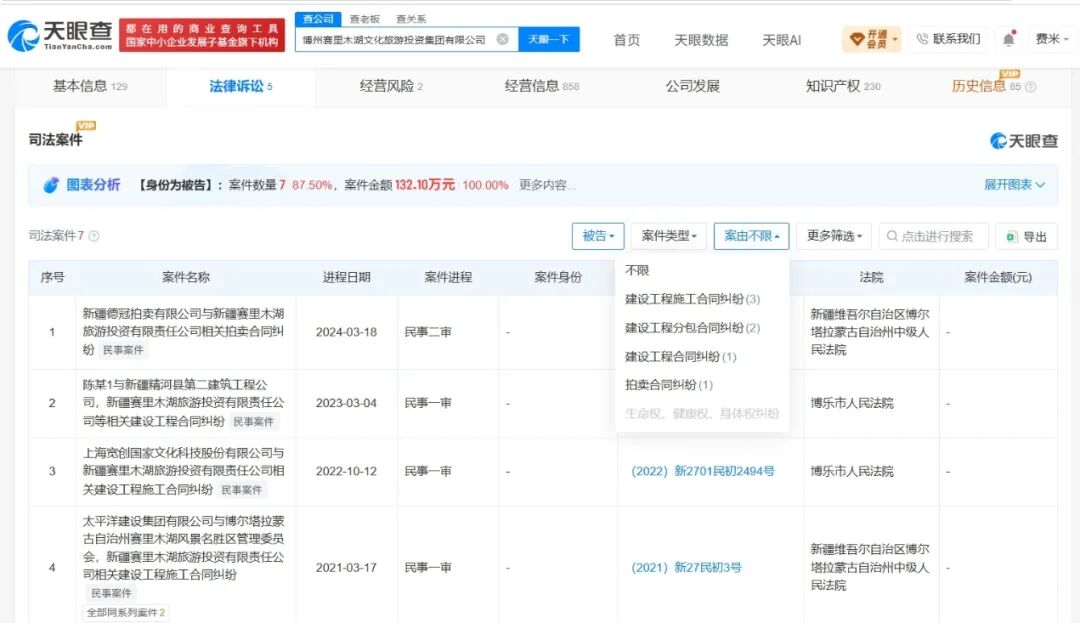
Task: Click 天眼一下 search button
Action: point(549,39)
